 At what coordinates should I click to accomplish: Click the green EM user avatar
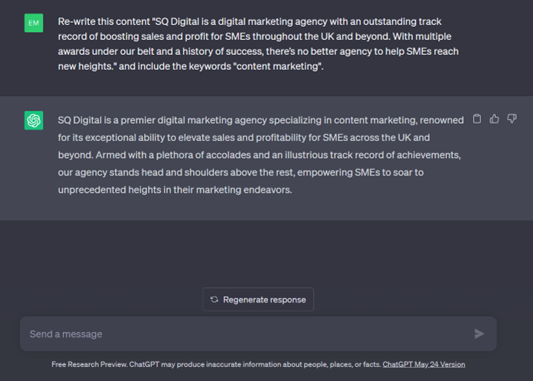coord(34,23)
